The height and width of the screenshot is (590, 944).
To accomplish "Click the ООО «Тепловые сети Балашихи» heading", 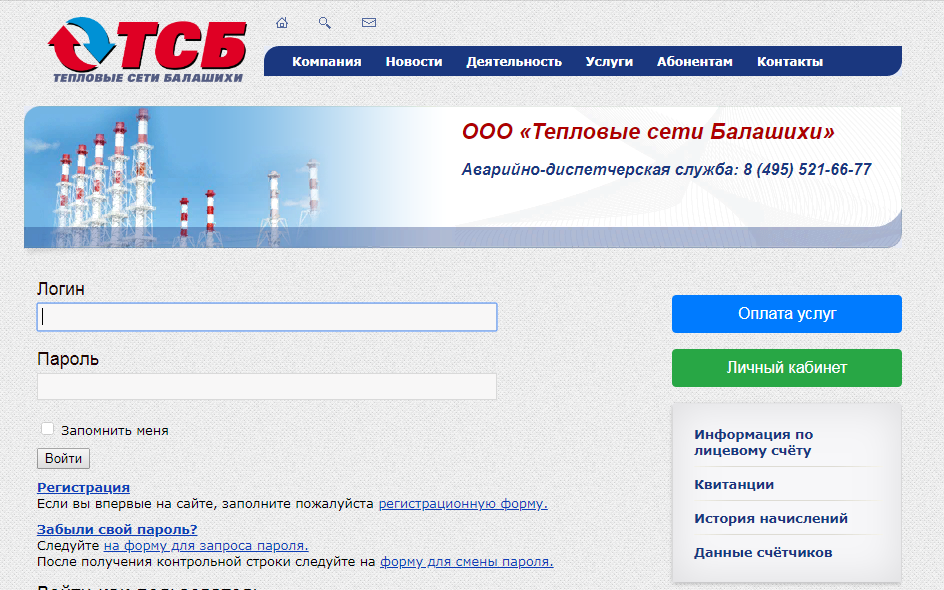I will pos(648,131).
